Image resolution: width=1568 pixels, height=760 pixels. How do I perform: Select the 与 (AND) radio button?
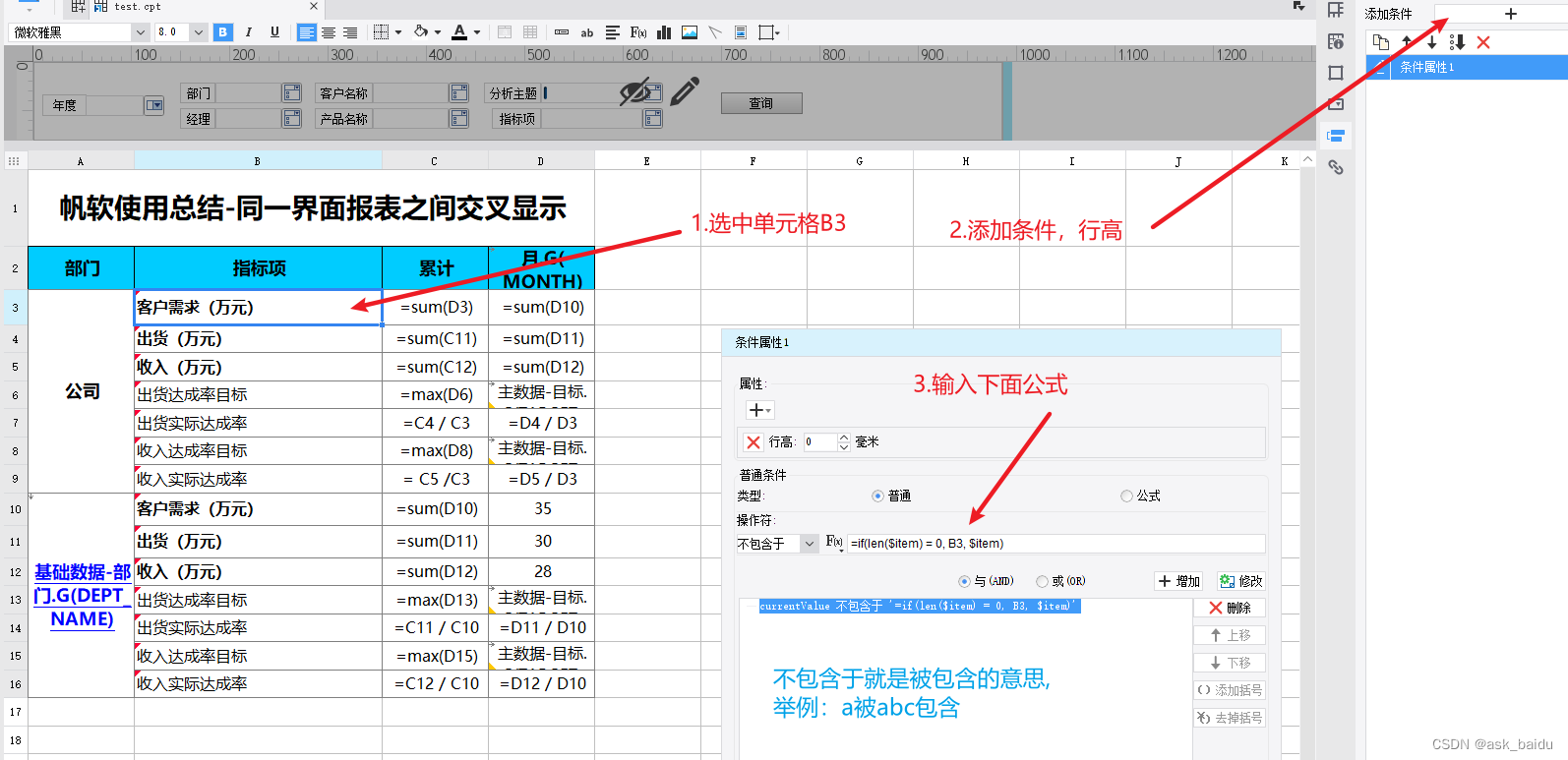pyautogui.click(x=964, y=581)
